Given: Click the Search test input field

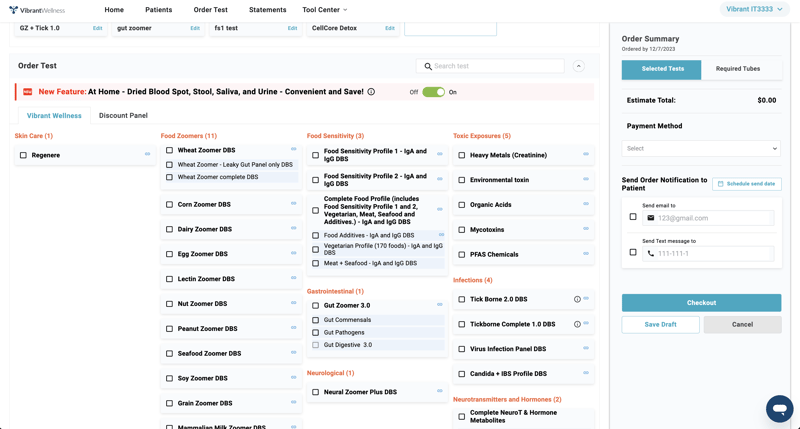Looking at the screenshot, I should coord(490,66).
